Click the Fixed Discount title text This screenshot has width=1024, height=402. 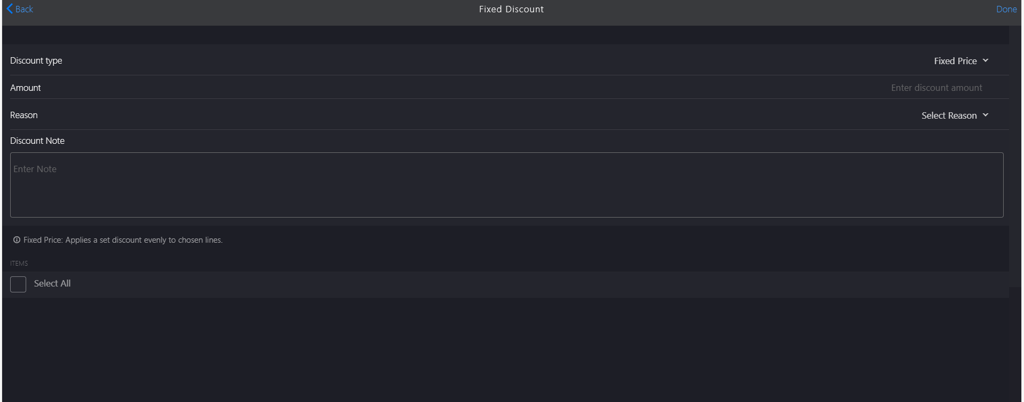(x=511, y=9)
